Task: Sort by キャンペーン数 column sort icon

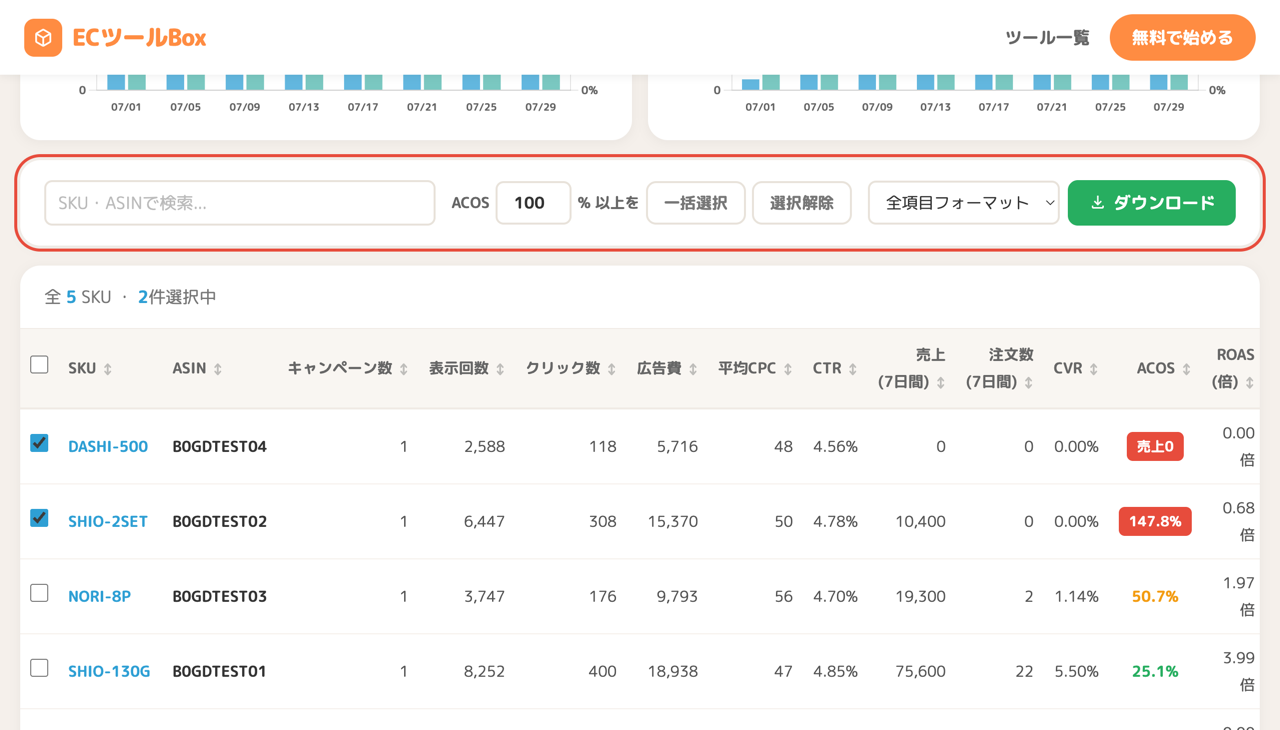Action: coord(404,369)
